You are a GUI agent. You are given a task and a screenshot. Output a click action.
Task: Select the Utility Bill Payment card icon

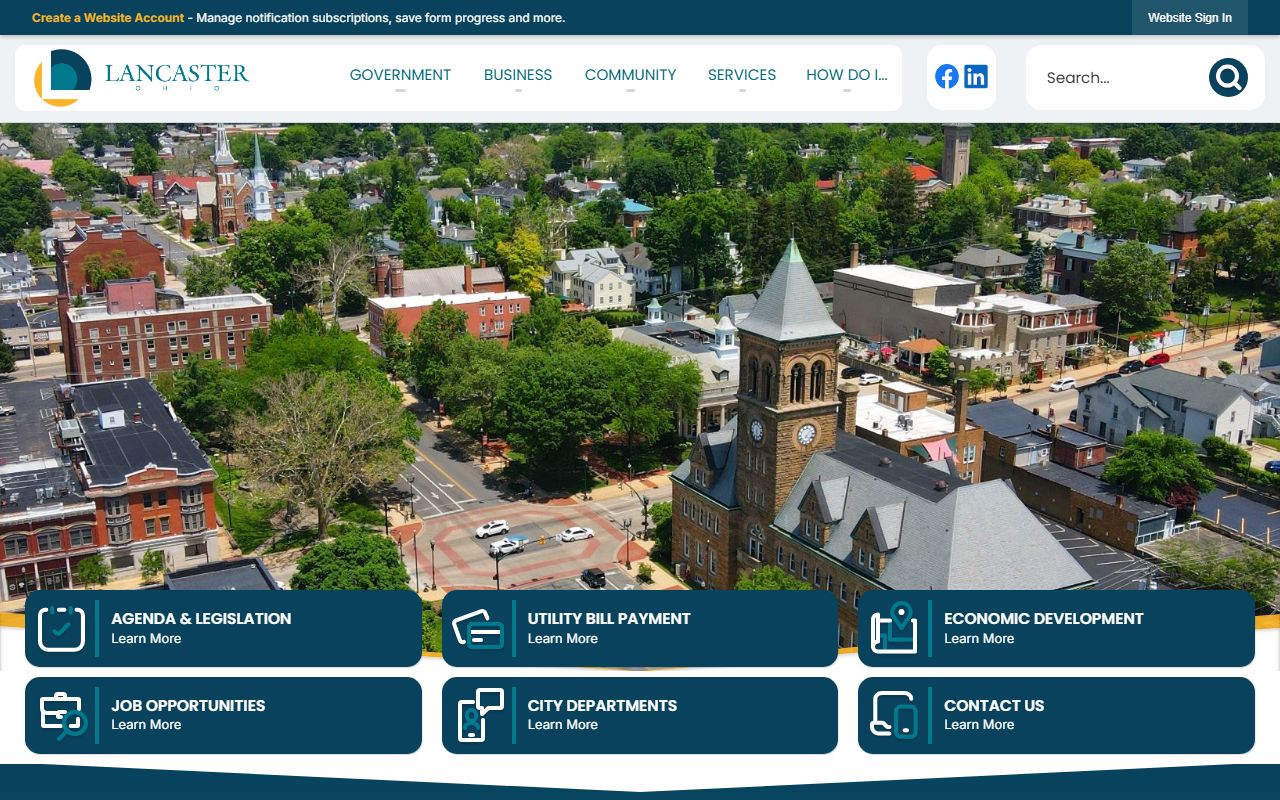[478, 628]
